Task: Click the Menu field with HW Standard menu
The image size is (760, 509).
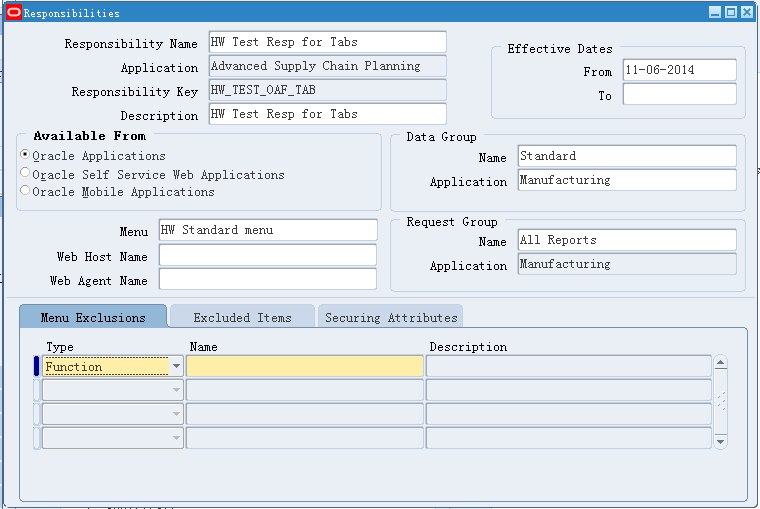Action: tap(268, 230)
